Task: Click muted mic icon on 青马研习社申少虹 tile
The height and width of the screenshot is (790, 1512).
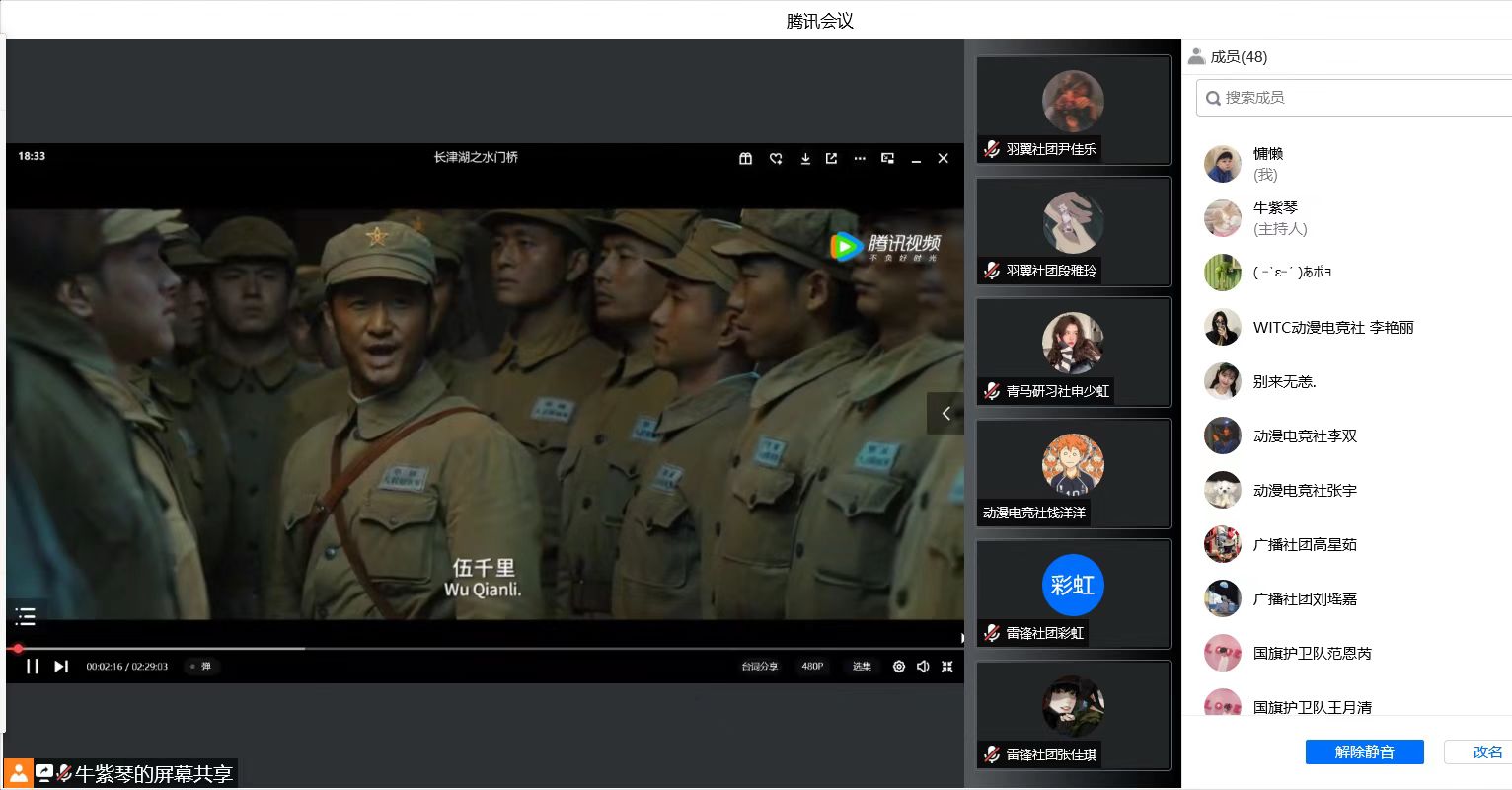Action: click(992, 391)
